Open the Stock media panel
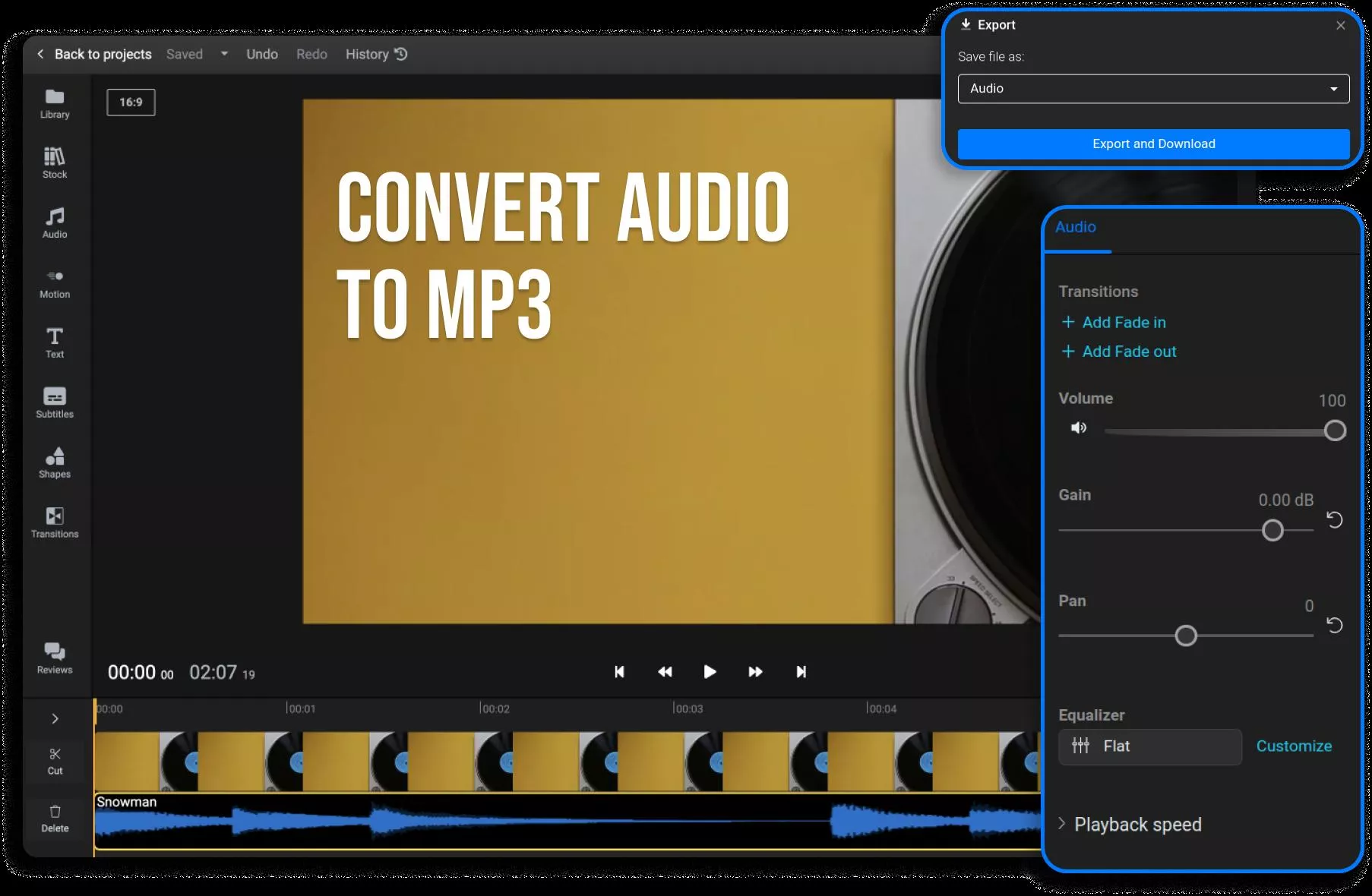The image size is (1372, 896). pyautogui.click(x=54, y=162)
